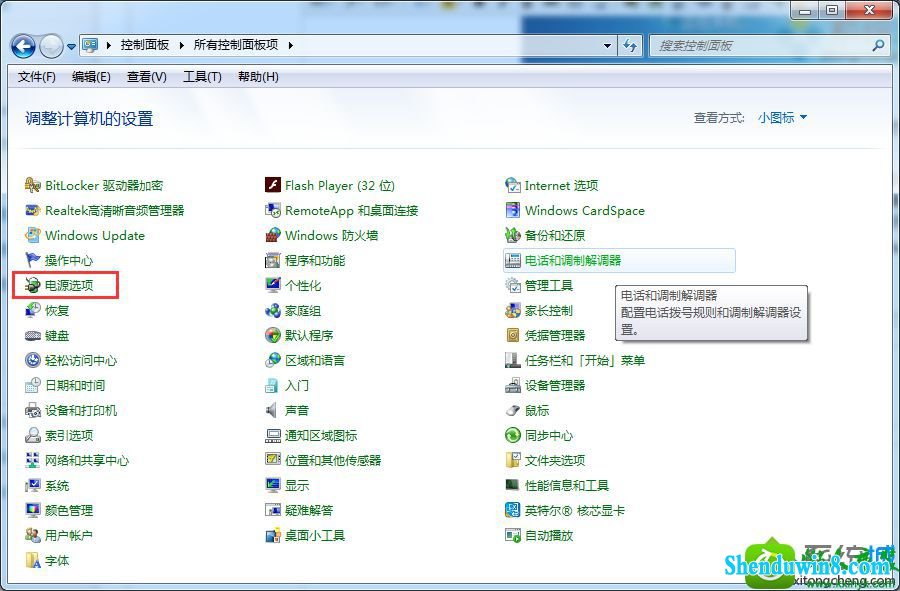Click the 索引选项 icon
This screenshot has height=591, width=900.
tap(33, 436)
